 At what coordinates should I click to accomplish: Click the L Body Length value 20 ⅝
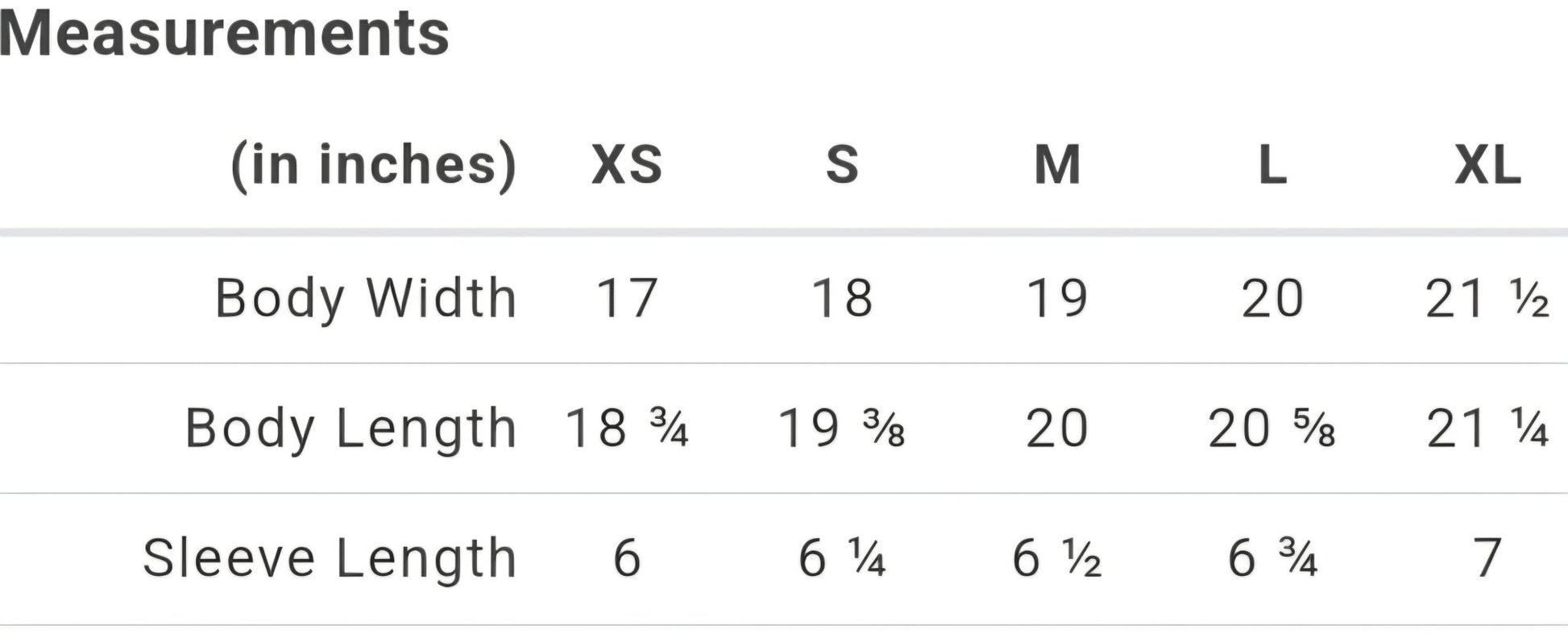[1272, 428]
